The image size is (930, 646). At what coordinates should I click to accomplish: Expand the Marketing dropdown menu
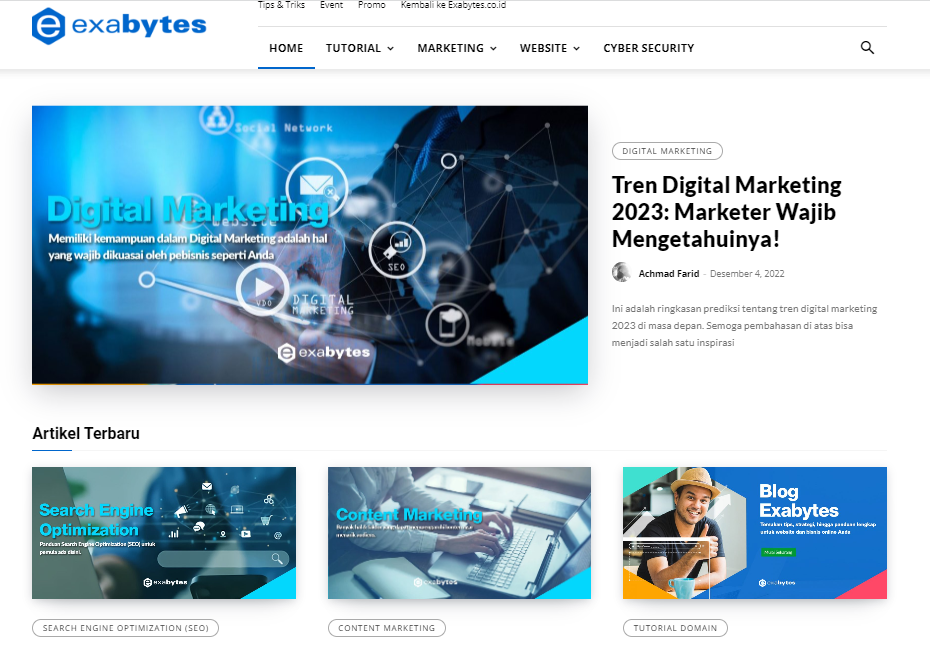point(456,48)
